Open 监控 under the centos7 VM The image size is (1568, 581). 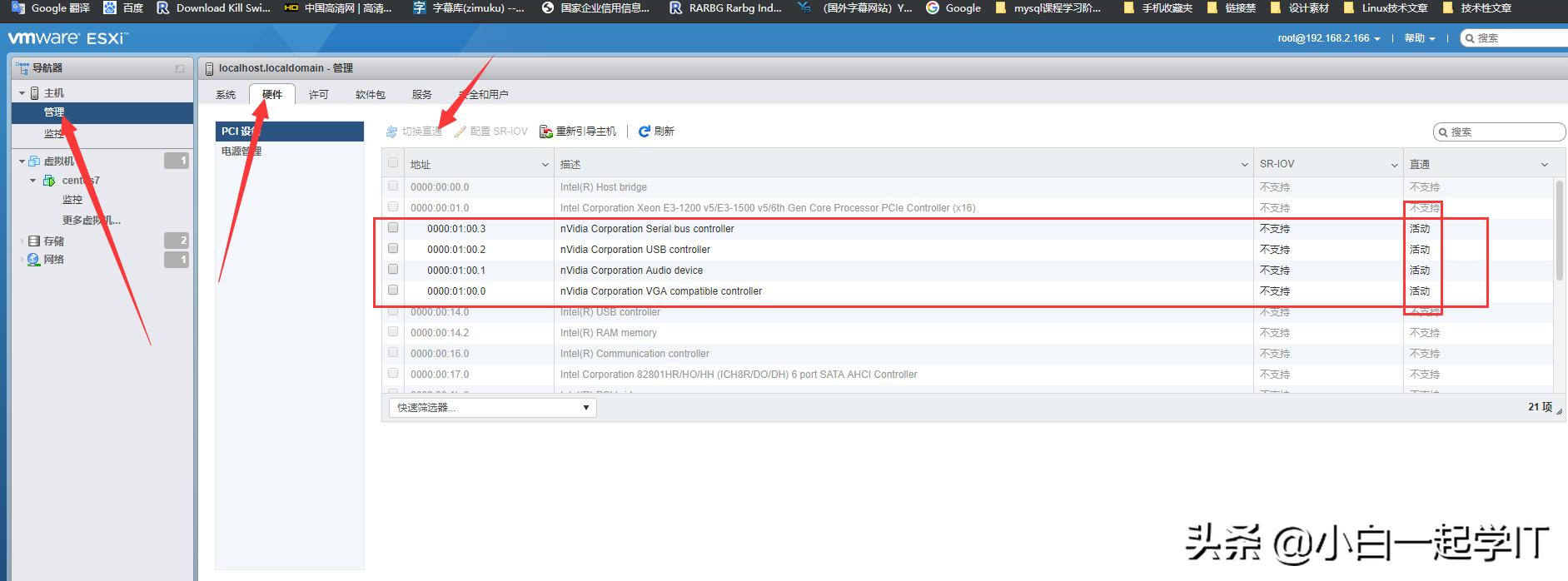(x=72, y=200)
